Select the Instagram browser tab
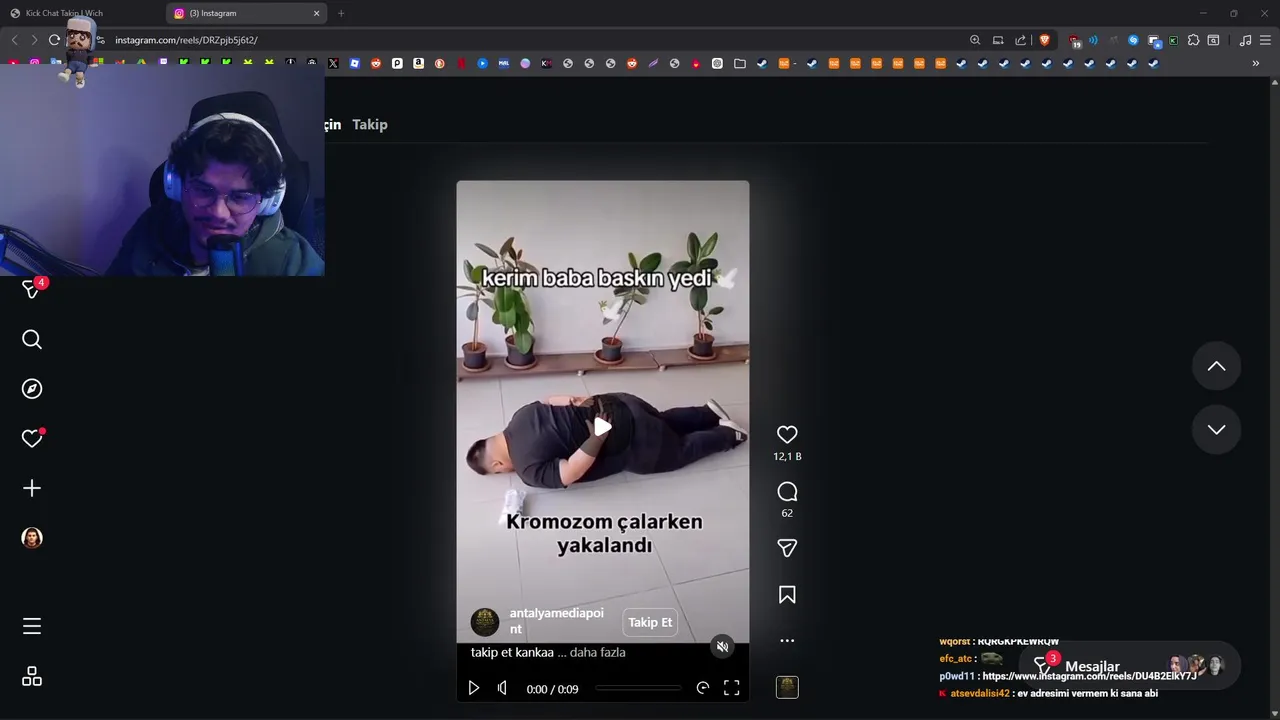Image resolution: width=1280 pixels, height=720 pixels. pos(247,13)
